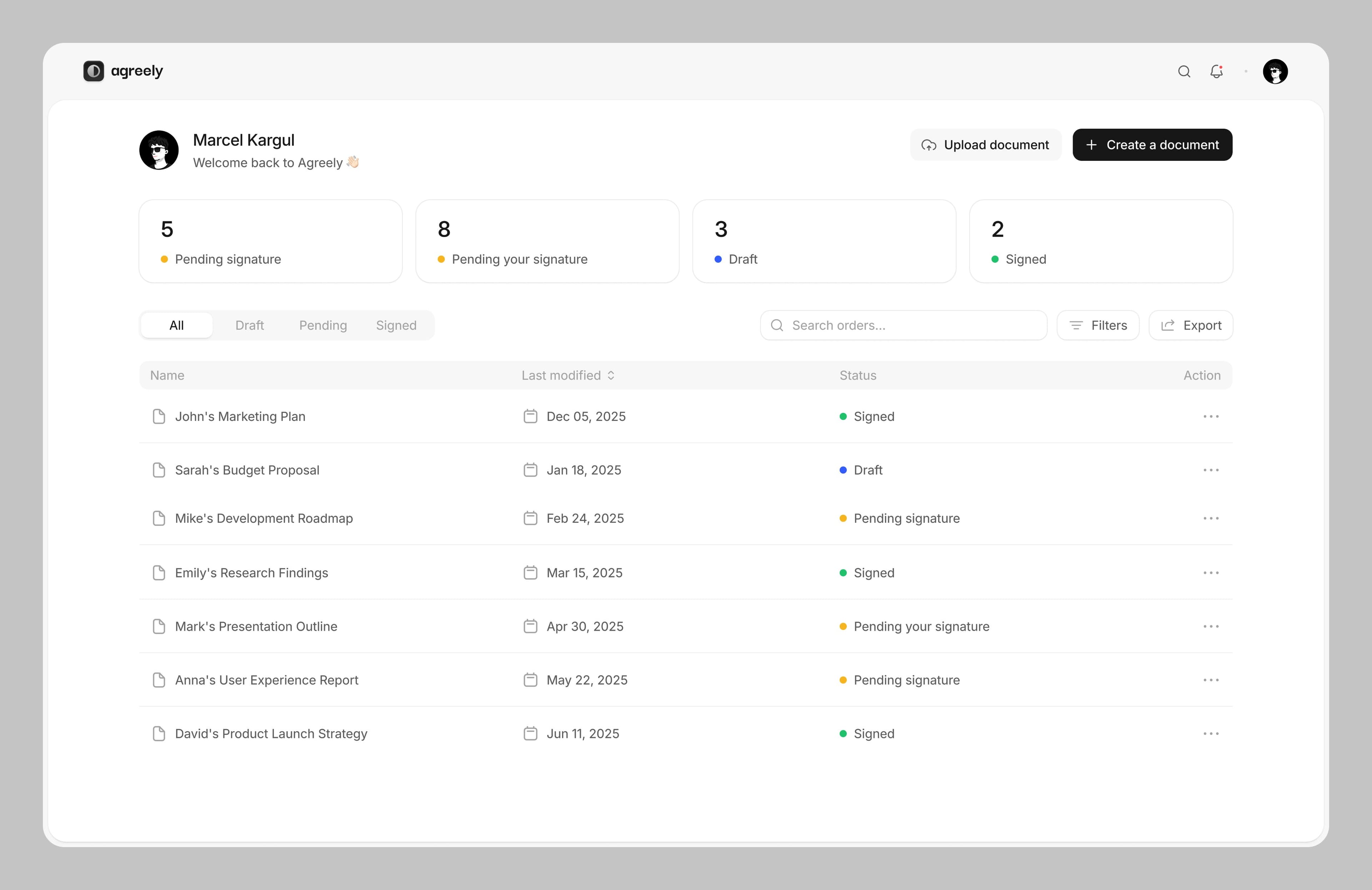This screenshot has height=890, width=1372.
Task: Click calendar icon next to May 22, 2025
Action: [x=530, y=680]
